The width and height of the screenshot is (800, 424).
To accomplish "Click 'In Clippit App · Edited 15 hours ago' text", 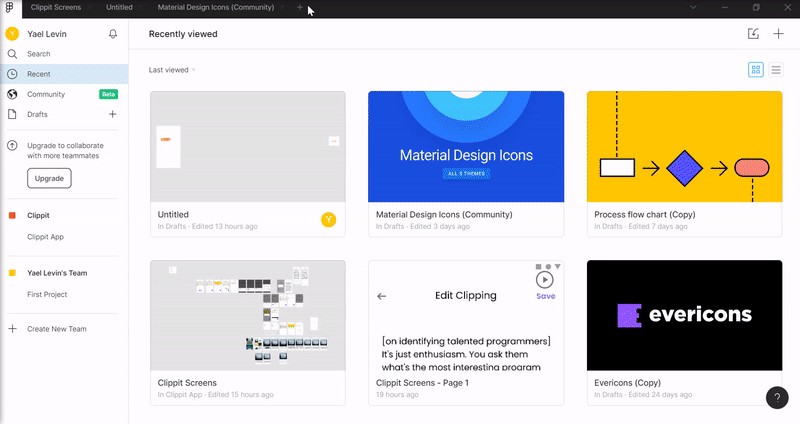I will [215, 395].
